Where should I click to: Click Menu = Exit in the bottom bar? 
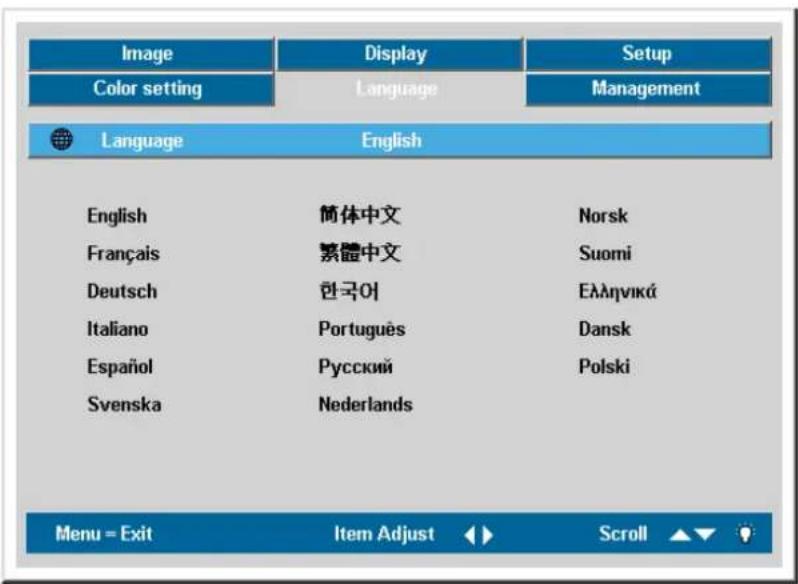[104, 534]
